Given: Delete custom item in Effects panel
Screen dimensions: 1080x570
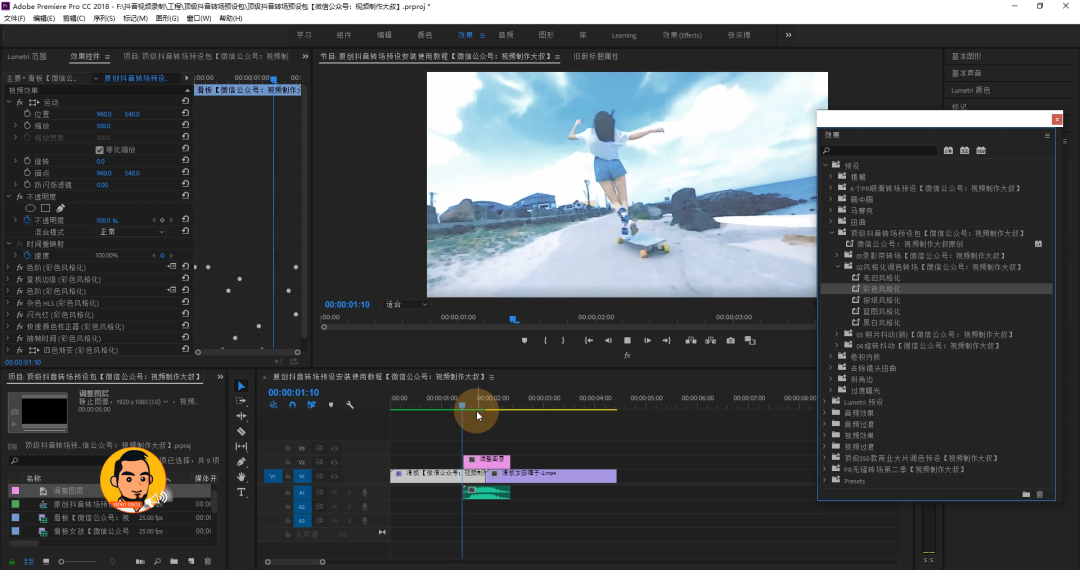Looking at the screenshot, I should point(1040,494).
